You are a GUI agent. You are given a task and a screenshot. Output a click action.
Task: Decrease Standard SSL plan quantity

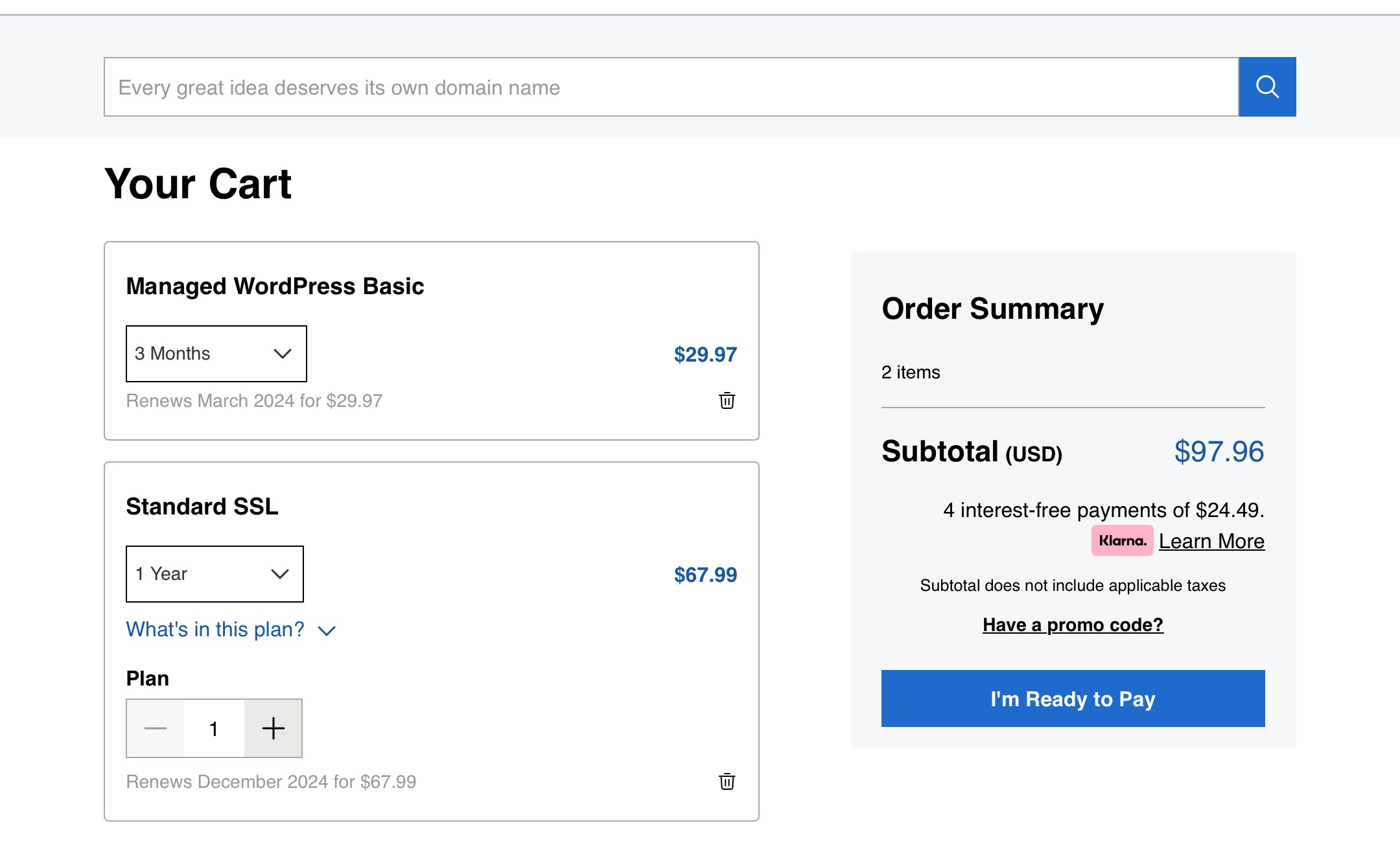(x=156, y=728)
